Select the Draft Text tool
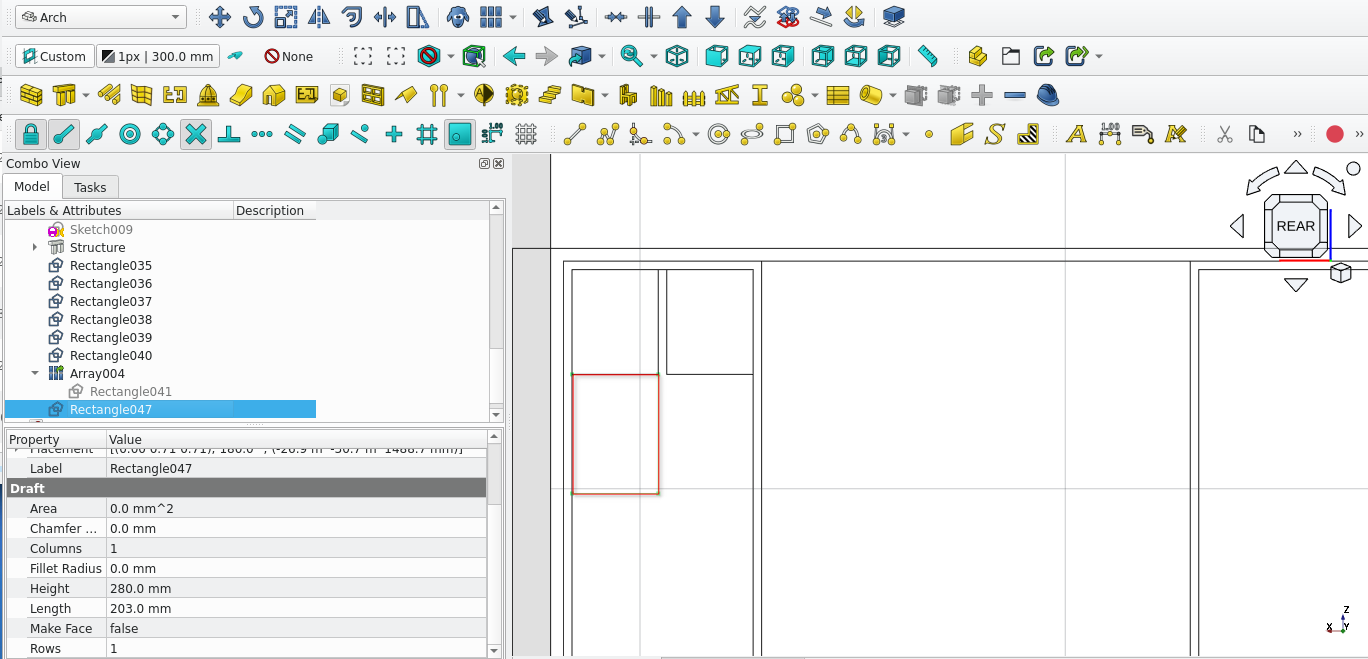The width and height of the screenshot is (1368, 659). coord(1076,134)
